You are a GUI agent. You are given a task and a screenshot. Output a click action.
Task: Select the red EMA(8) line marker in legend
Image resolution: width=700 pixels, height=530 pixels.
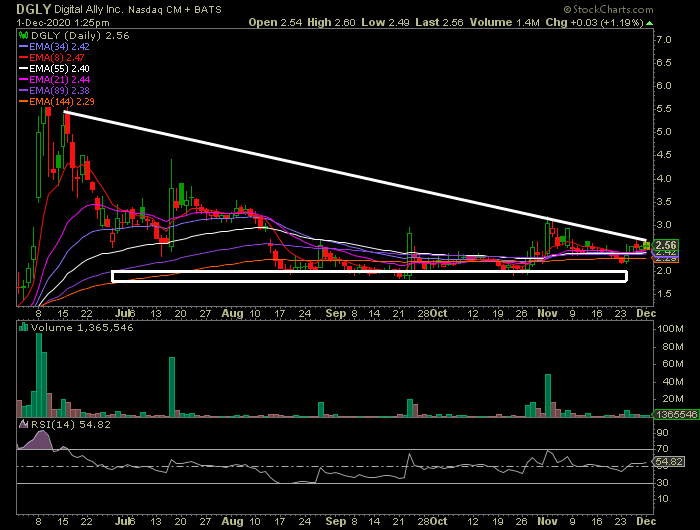point(24,57)
